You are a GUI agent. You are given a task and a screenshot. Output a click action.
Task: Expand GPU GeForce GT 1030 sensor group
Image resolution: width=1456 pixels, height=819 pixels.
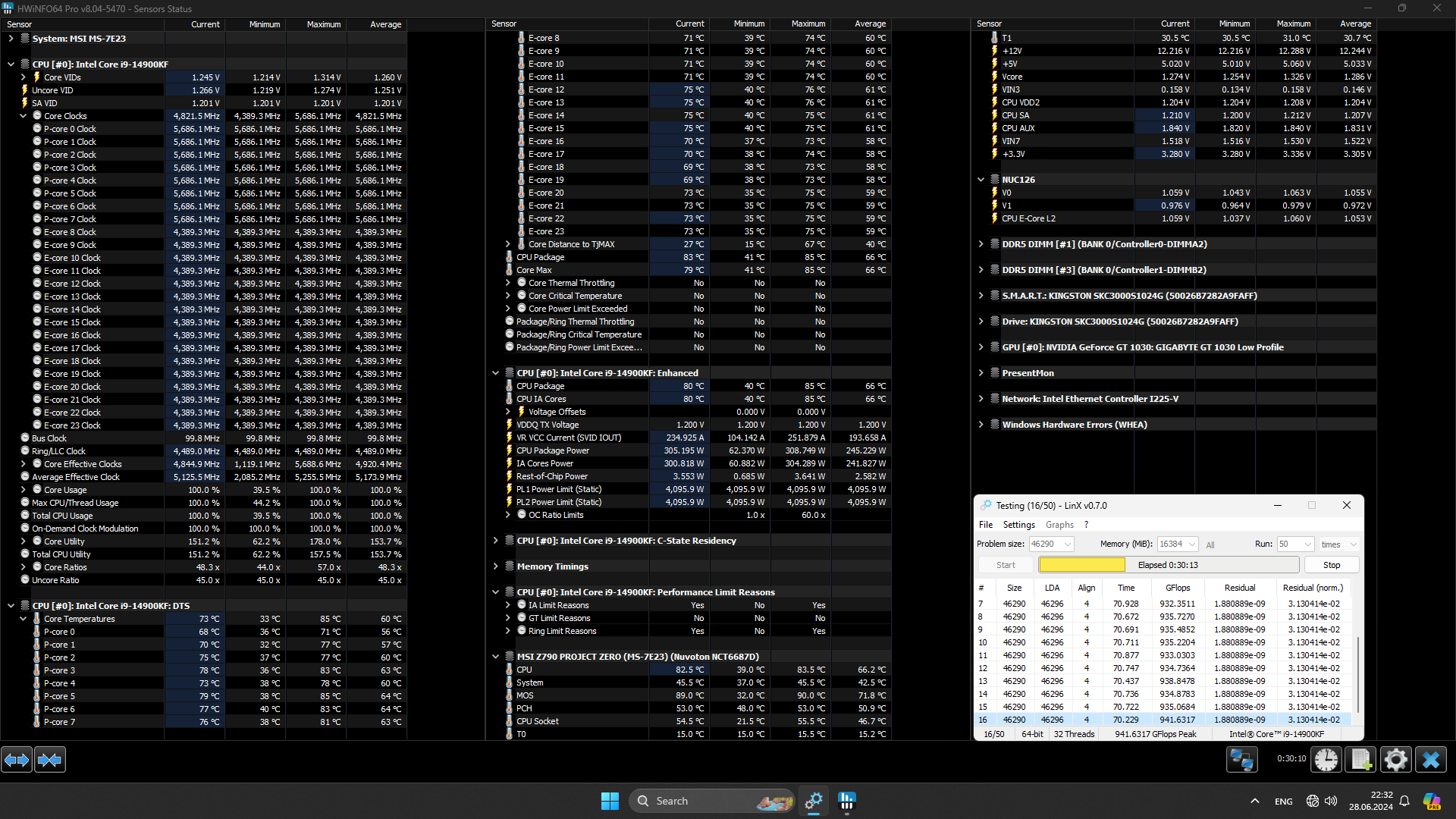click(981, 347)
